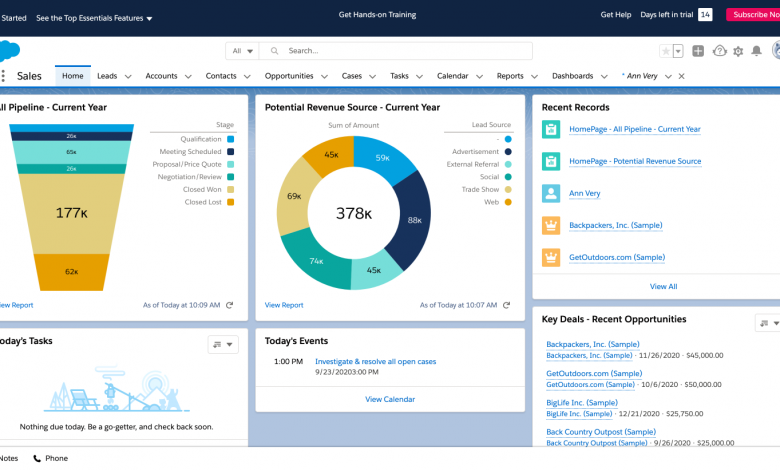Expand the Opportunities tab dropdown chevron
The width and height of the screenshot is (780, 470).
pyautogui.click(x=324, y=76)
